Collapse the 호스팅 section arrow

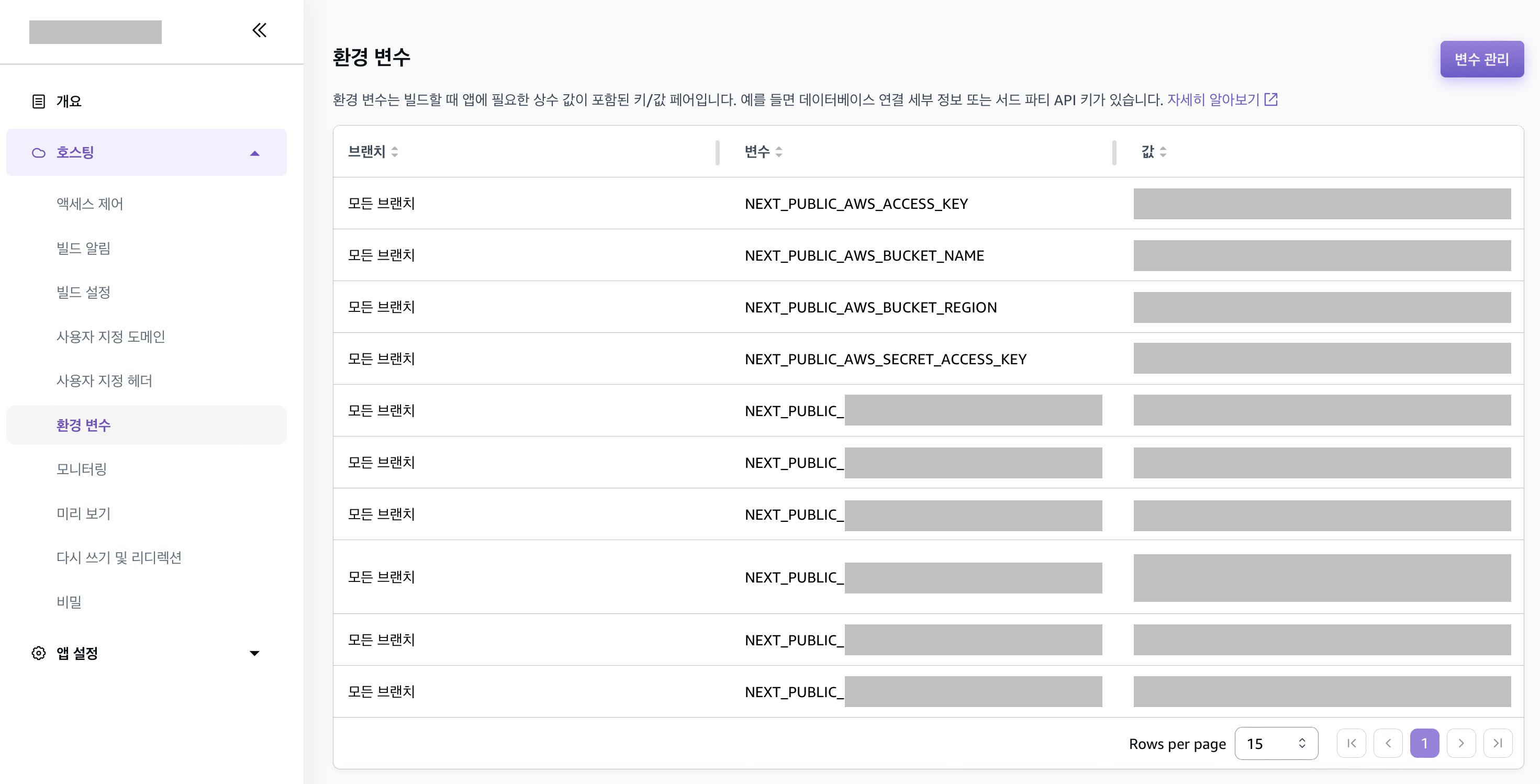[255, 153]
